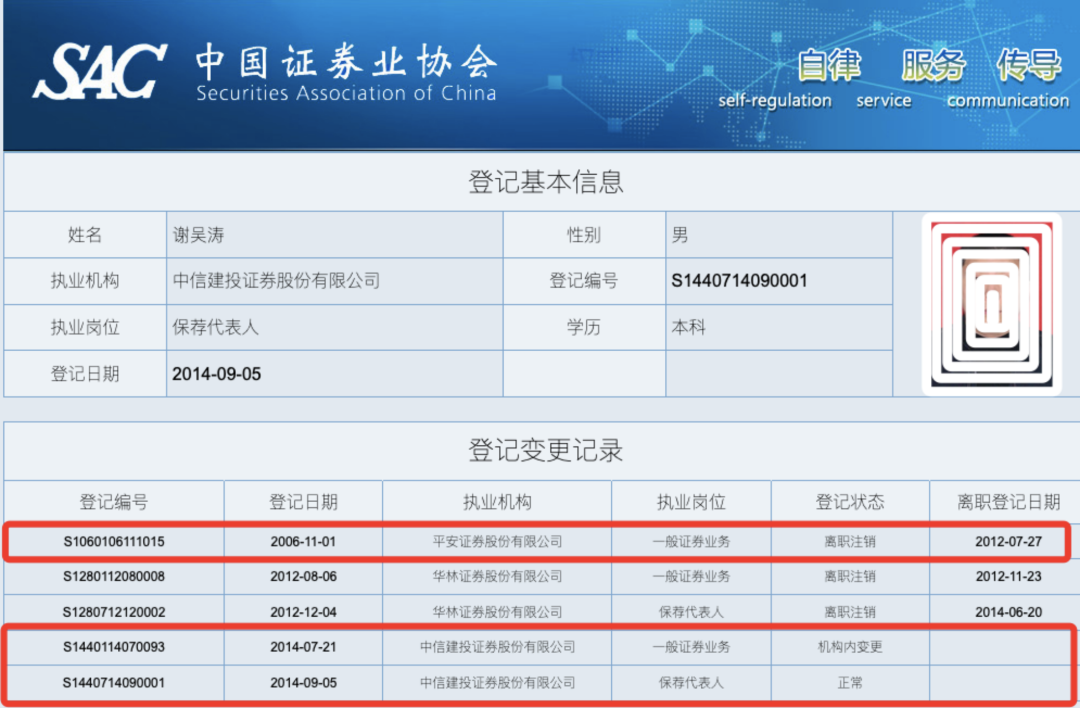Image resolution: width=1080 pixels, height=708 pixels.
Task: Click the 执业机构 column header in records
Action: coord(497,502)
